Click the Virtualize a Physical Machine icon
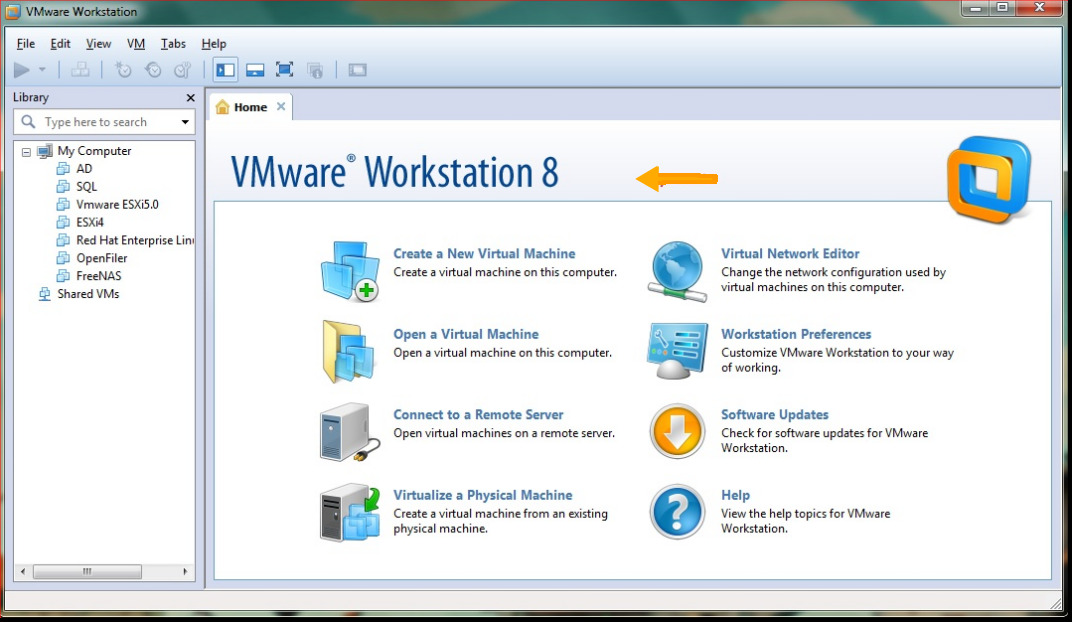Viewport: 1072px width, 622px height. pyautogui.click(x=350, y=513)
